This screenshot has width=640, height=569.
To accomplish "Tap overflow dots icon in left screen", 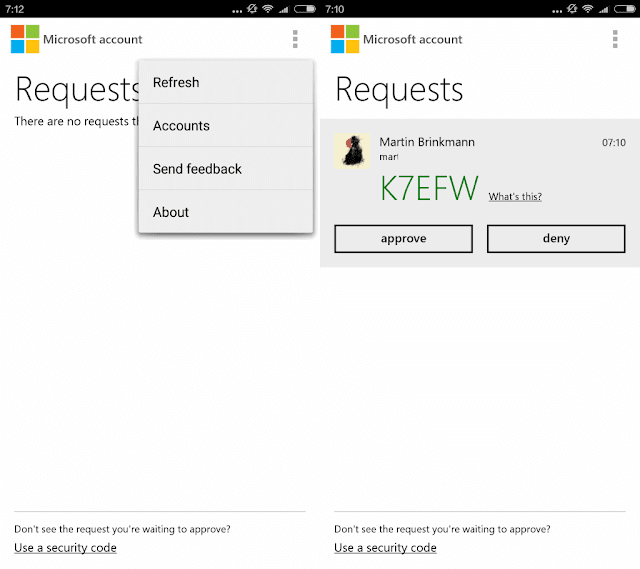I will click(x=295, y=39).
